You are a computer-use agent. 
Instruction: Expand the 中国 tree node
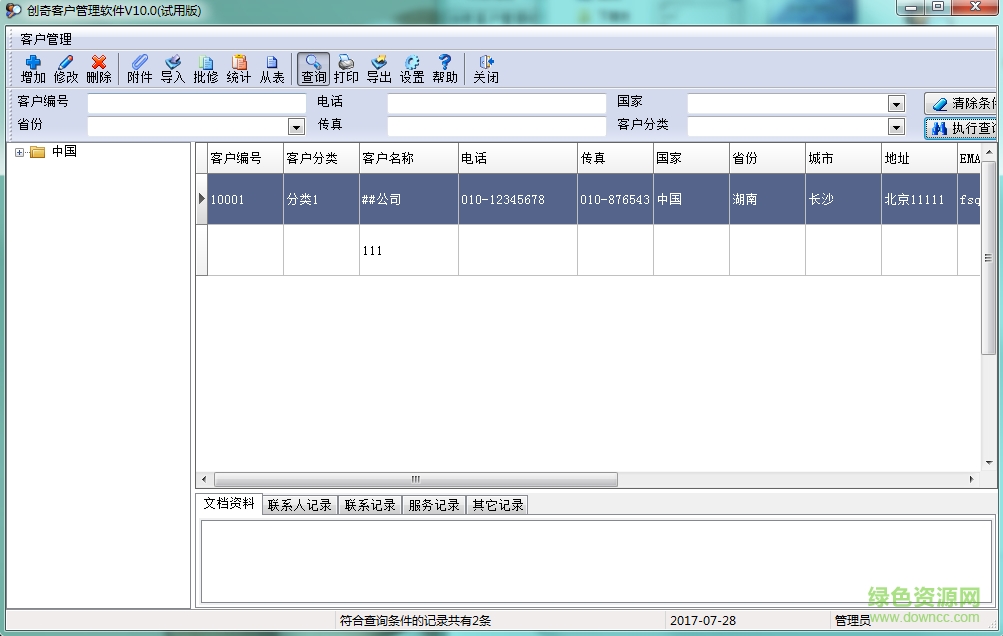coord(20,151)
